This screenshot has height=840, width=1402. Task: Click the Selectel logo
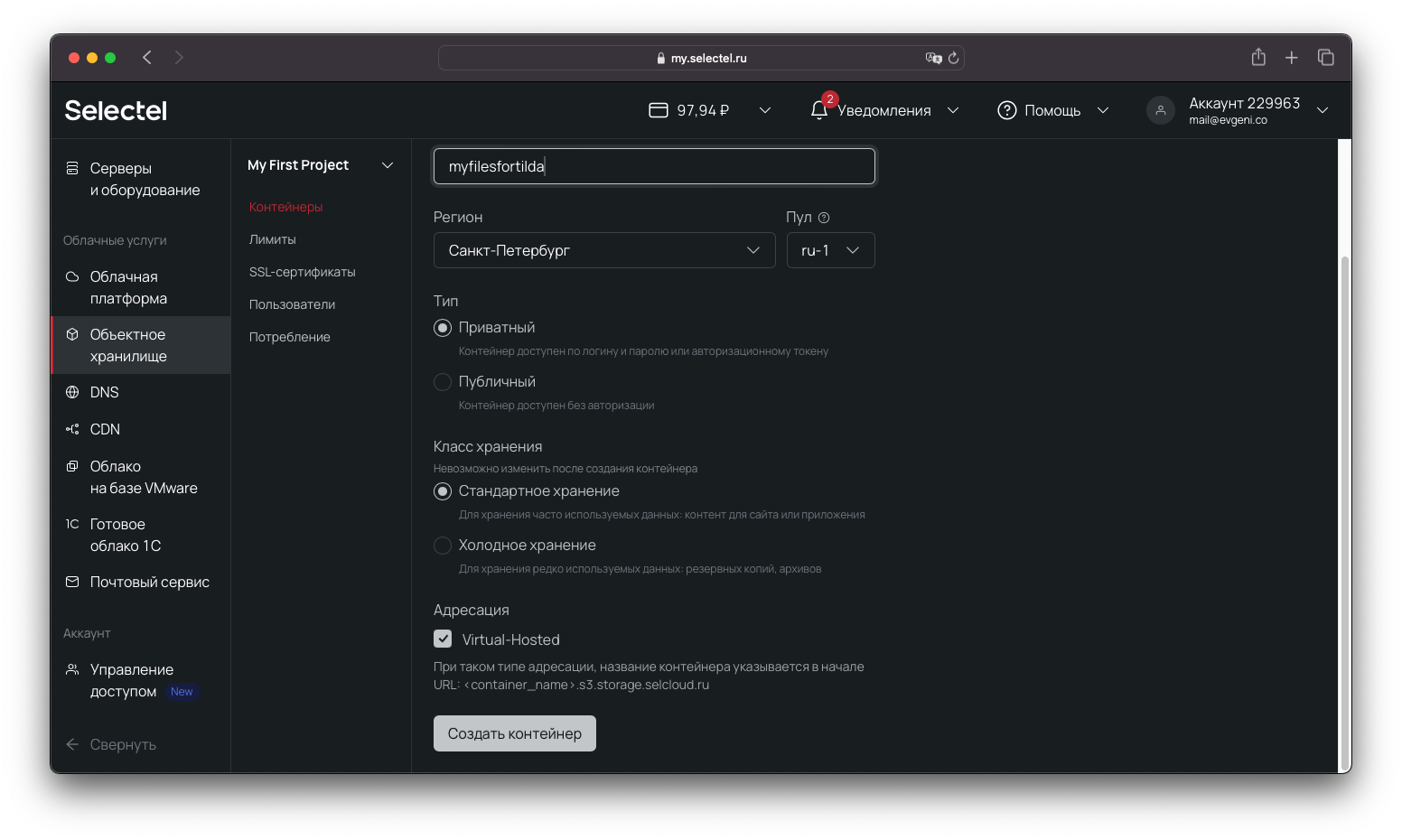point(116,110)
